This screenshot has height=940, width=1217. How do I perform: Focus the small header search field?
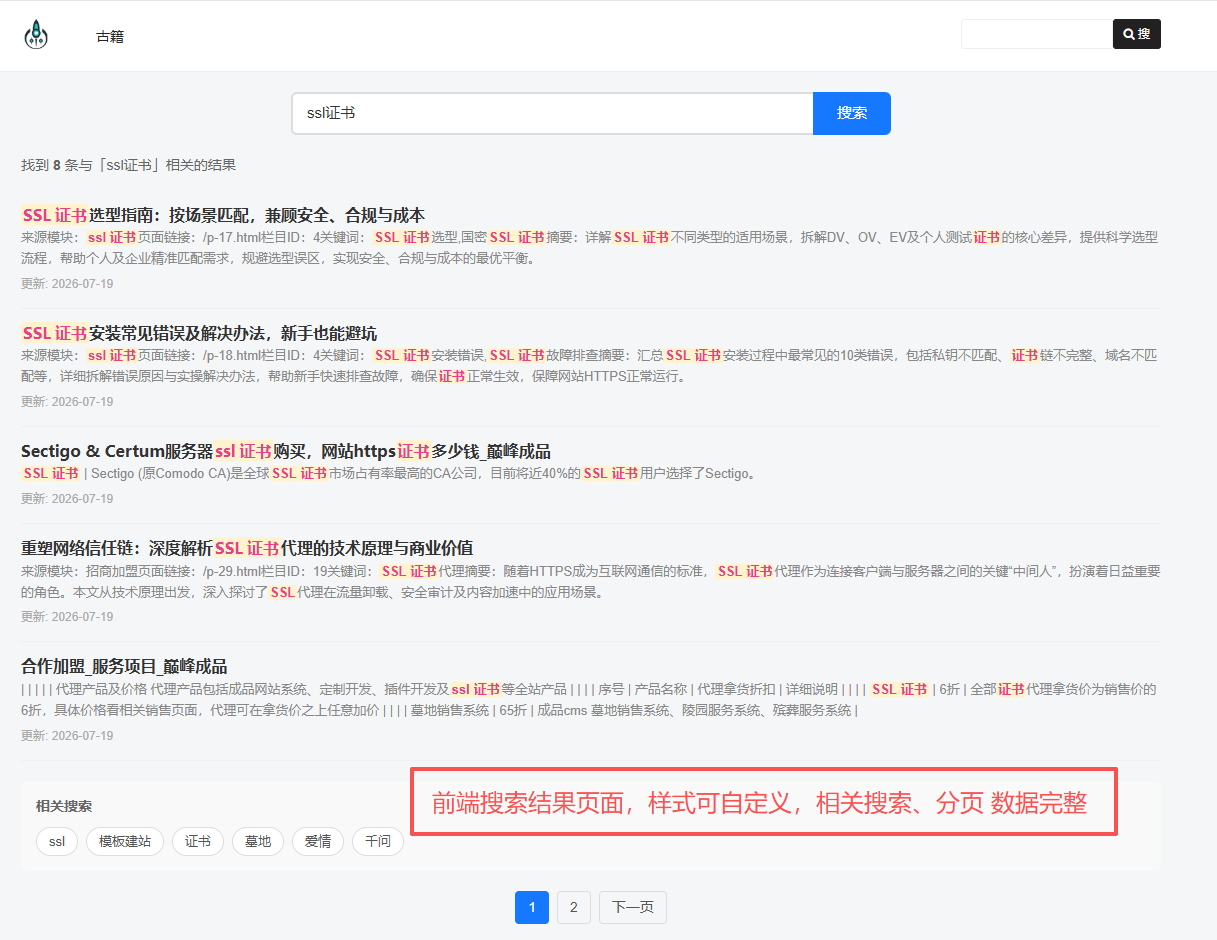1037,34
